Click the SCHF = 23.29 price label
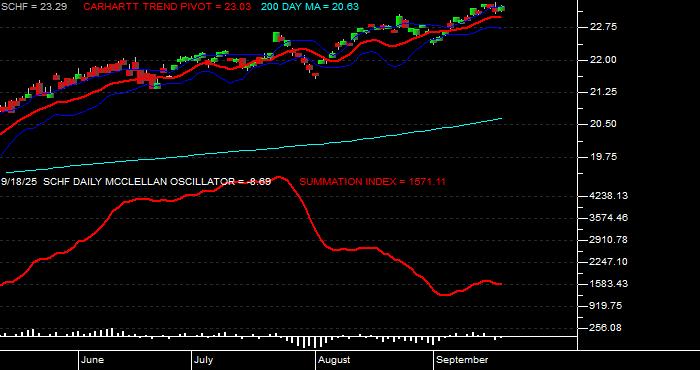700x370 pixels. tap(34, 7)
